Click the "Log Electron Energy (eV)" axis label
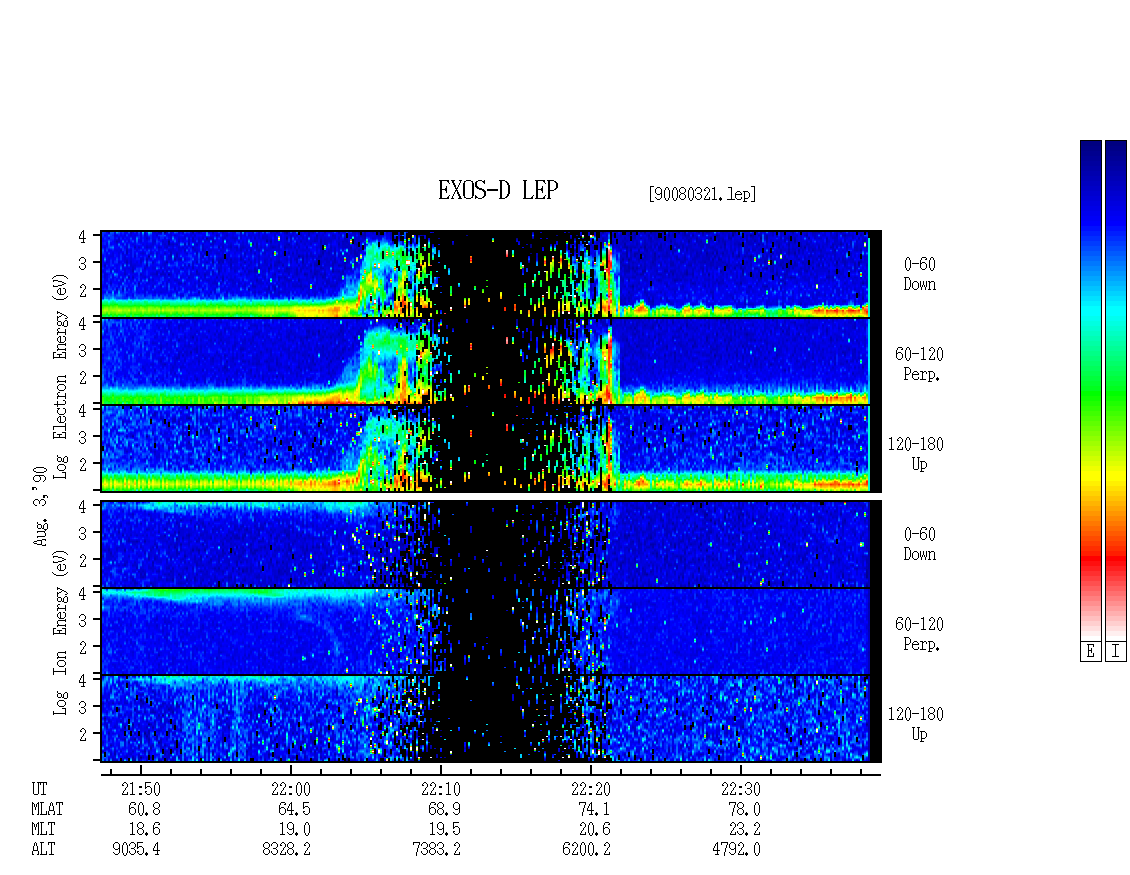 coord(60,376)
